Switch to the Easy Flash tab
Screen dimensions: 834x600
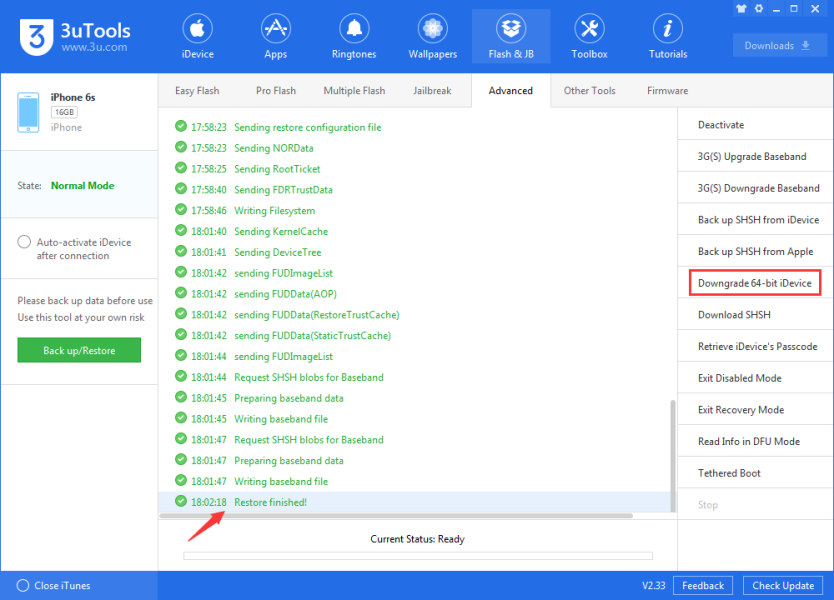197,91
